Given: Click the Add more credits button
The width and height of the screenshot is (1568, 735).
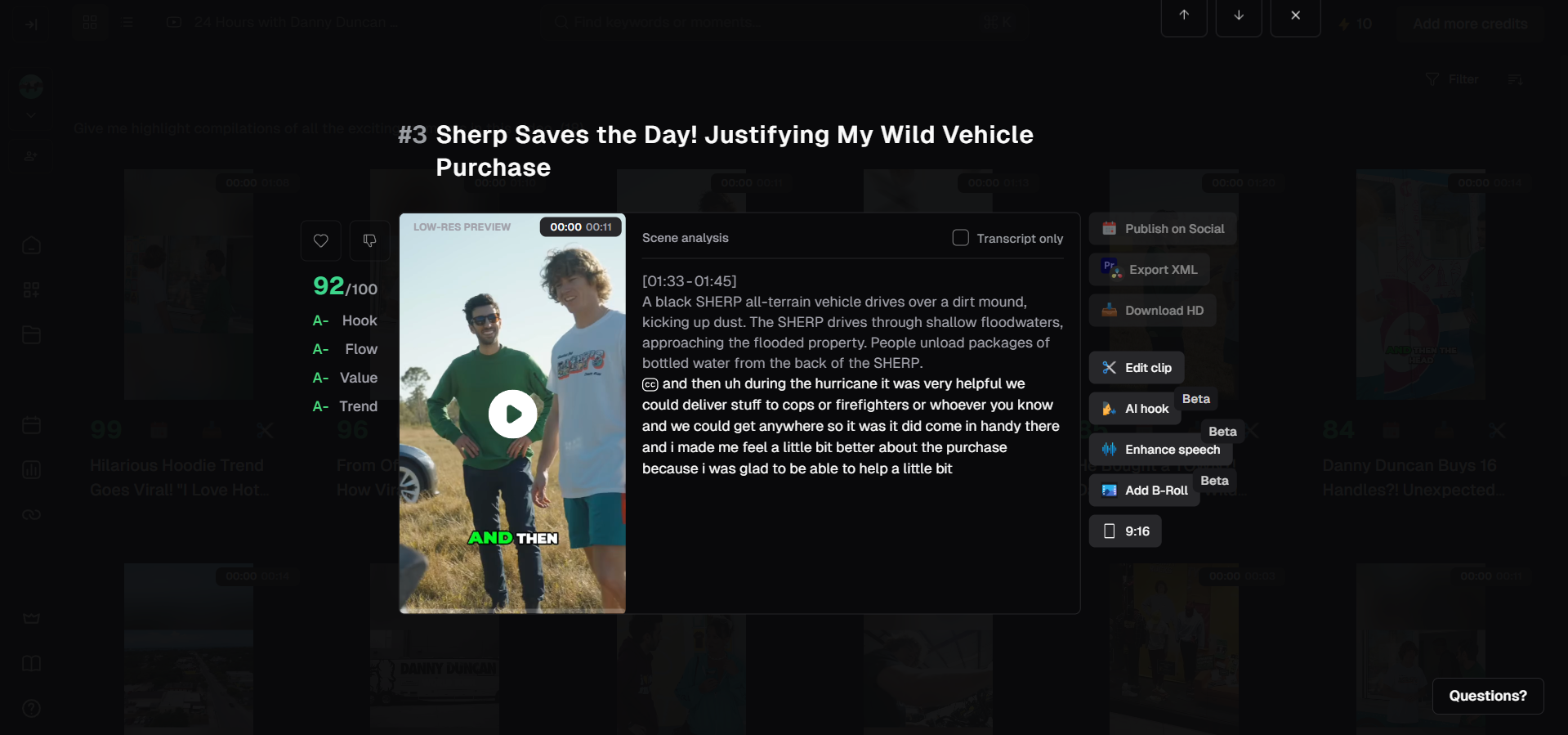Looking at the screenshot, I should pyautogui.click(x=1471, y=24).
